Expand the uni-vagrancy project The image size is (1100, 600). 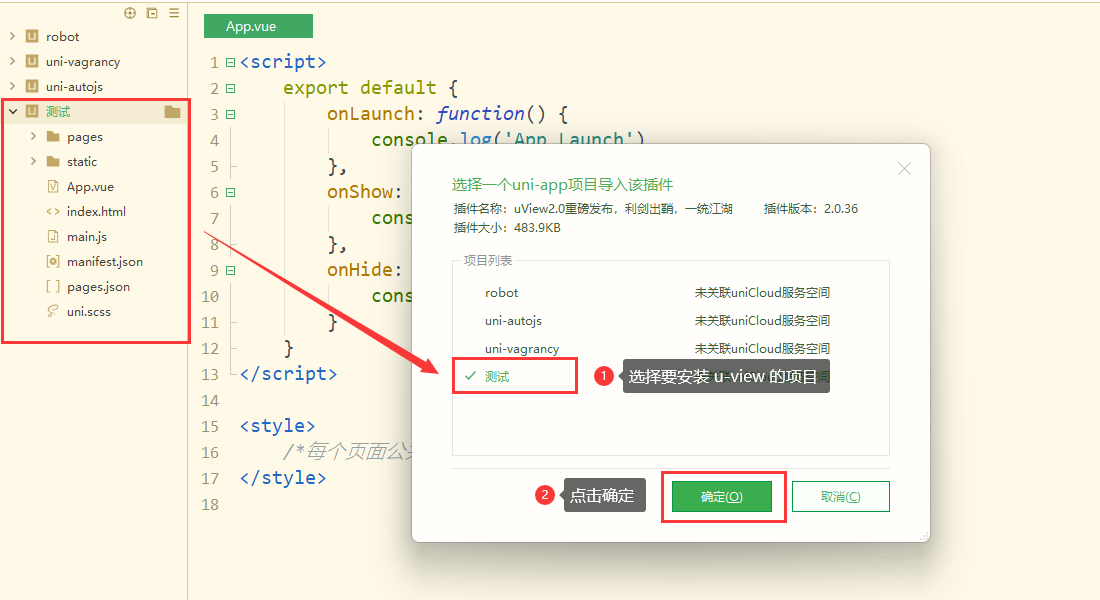click(13, 61)
